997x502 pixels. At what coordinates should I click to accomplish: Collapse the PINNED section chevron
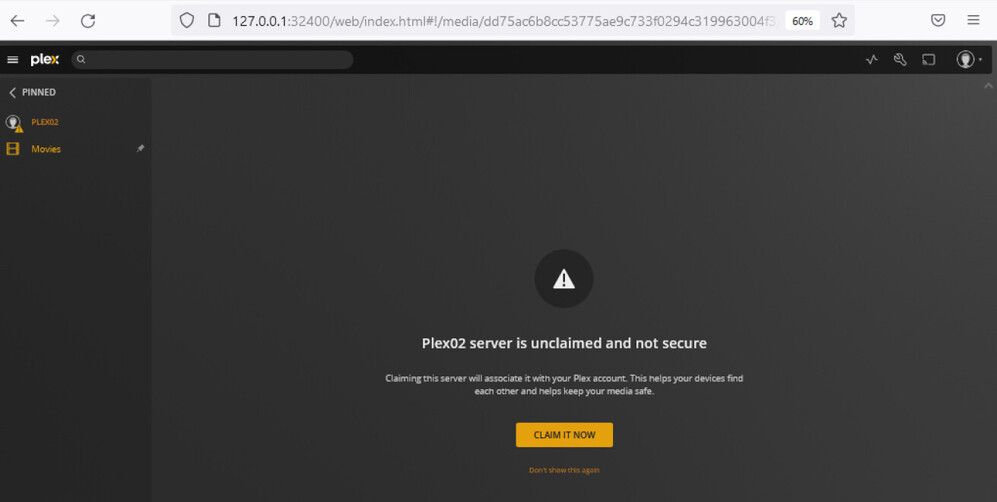(x=12, y=93)
